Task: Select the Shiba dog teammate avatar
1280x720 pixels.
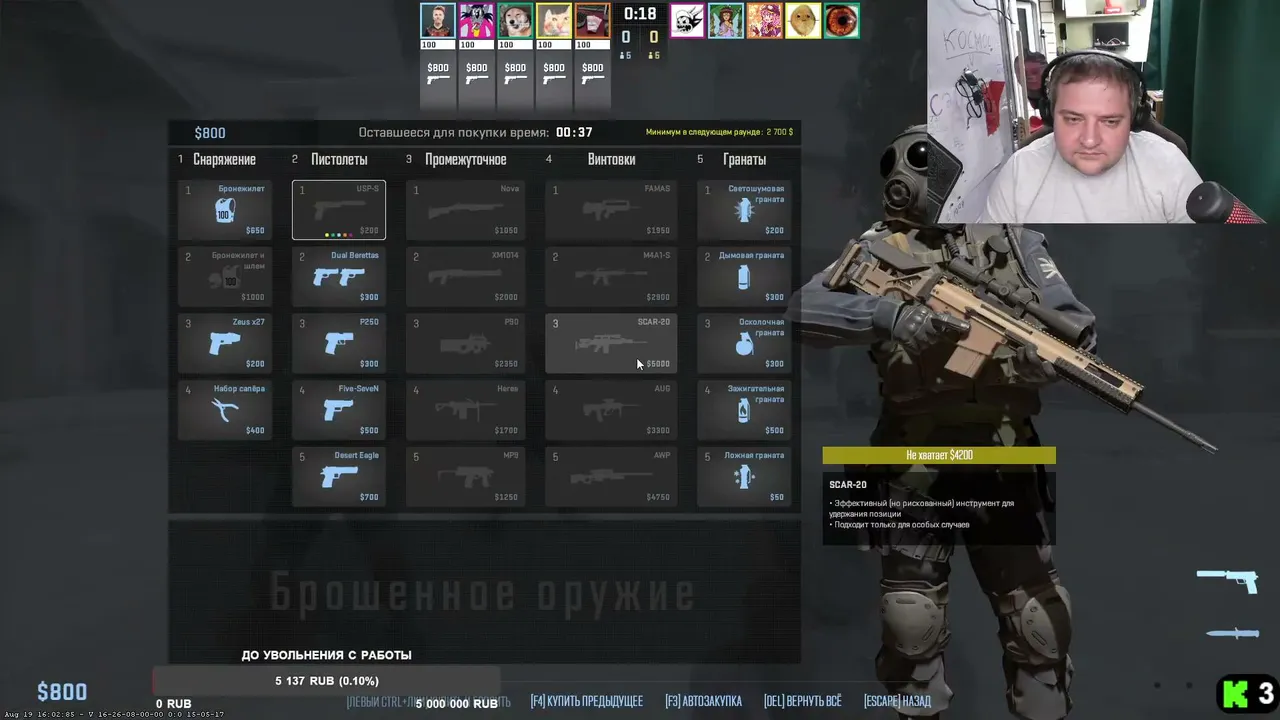Action: pyautogui.click(x=515, y=21)
